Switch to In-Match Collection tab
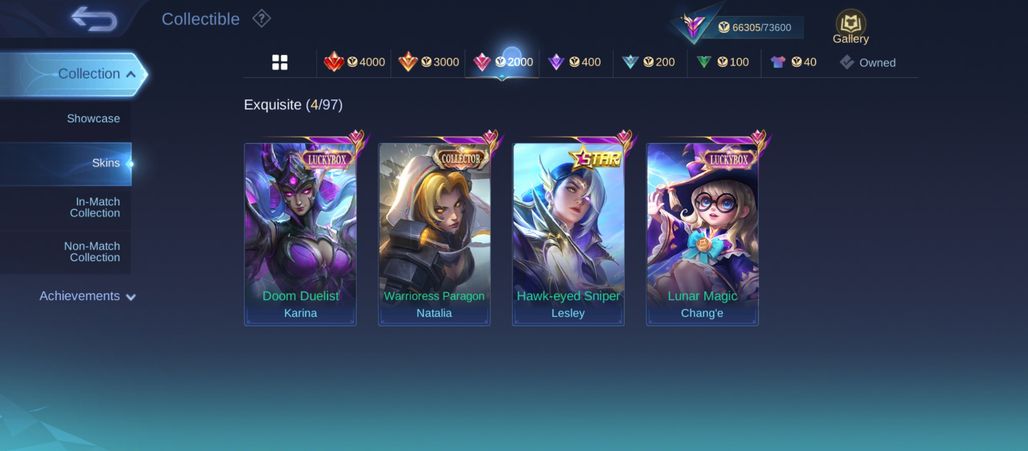The image size is (1028, 451). click(x=66, y=207)
